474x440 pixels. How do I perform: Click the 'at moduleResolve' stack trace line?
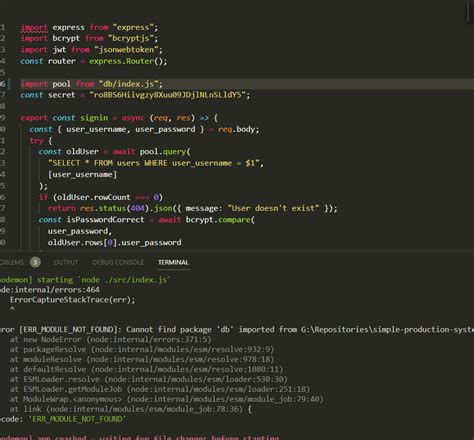point(142,359)
